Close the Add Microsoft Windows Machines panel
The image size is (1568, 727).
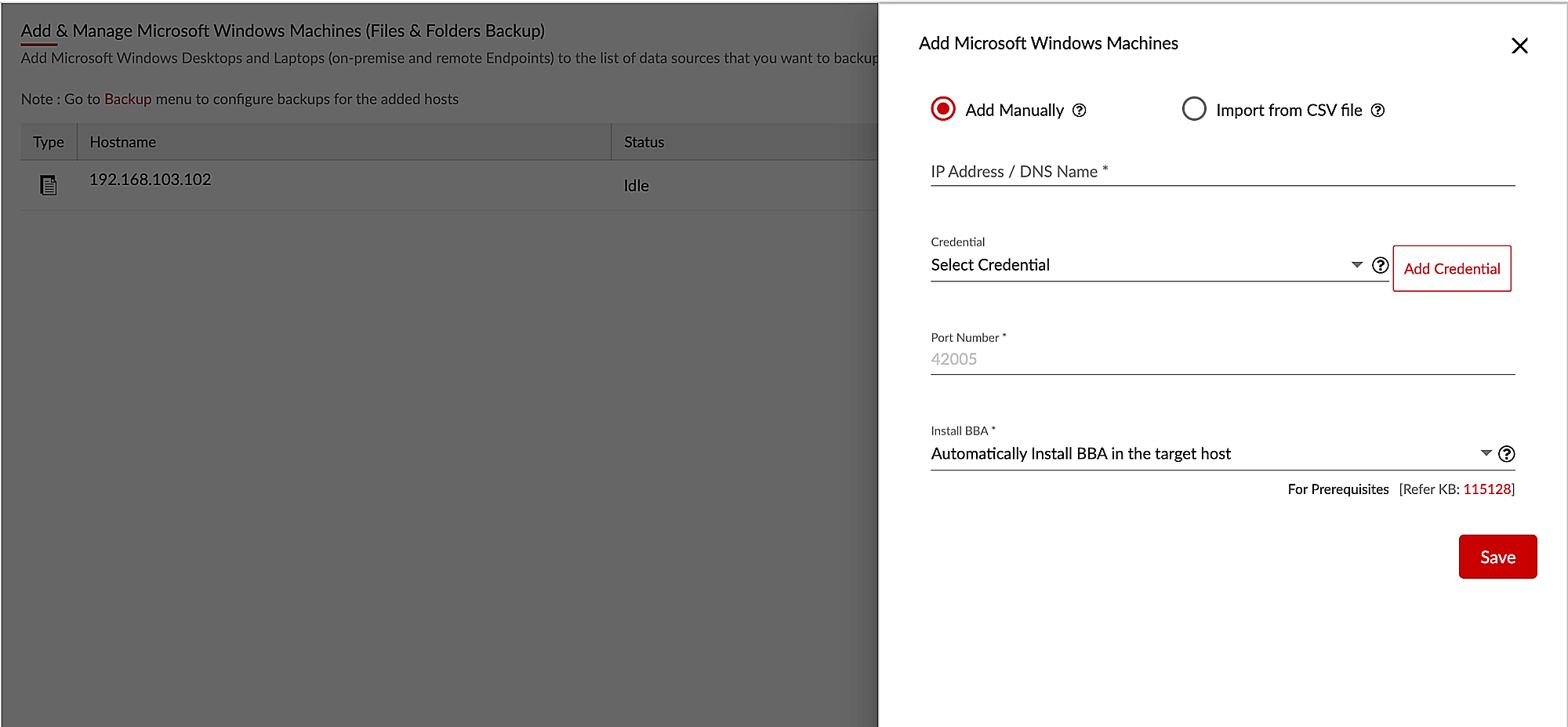1519,45
